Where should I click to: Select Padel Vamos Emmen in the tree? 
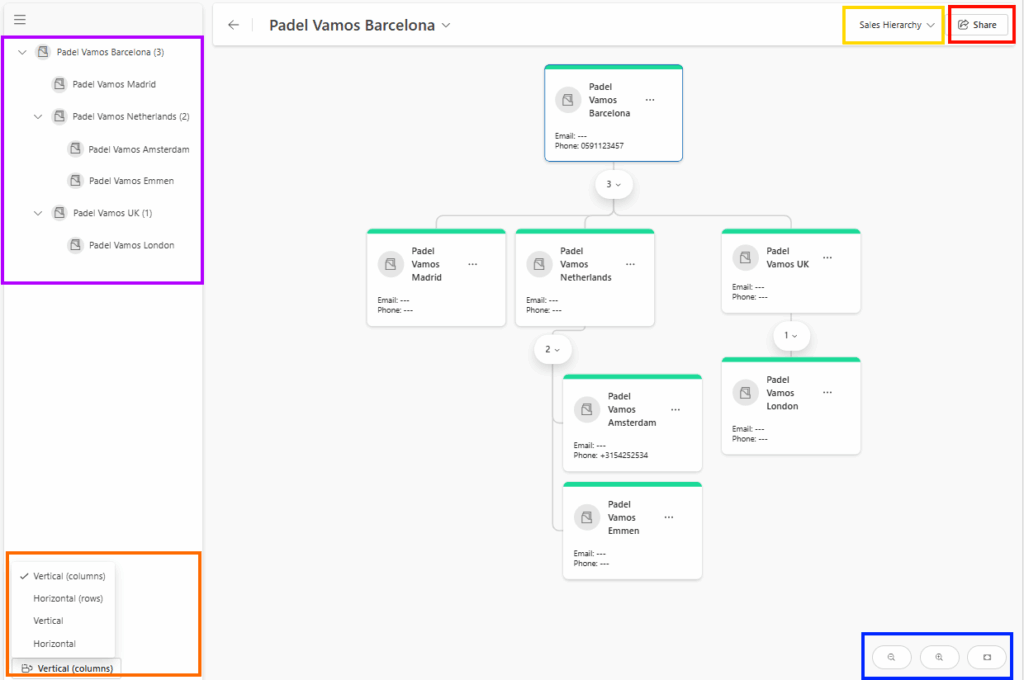130,181
